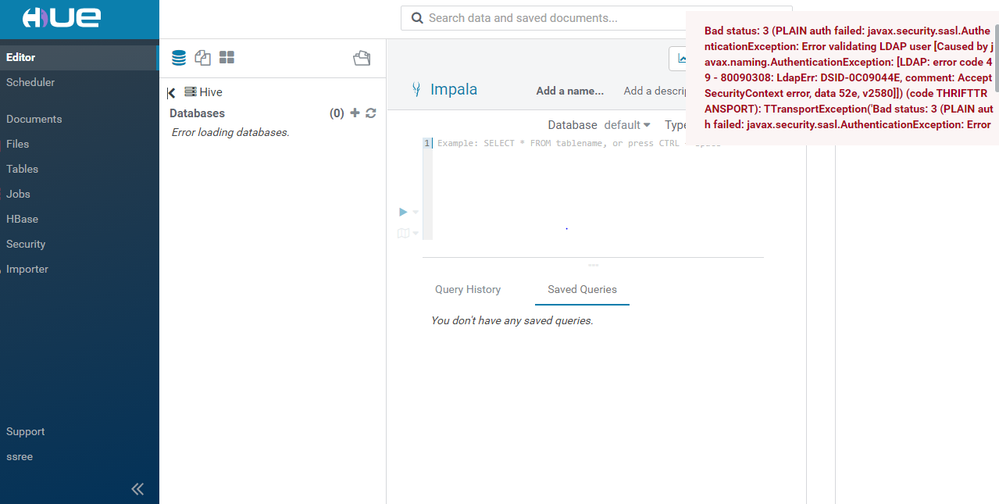Open the Support link
This screenshot has height=504, width=999.
tap(25, 431)
